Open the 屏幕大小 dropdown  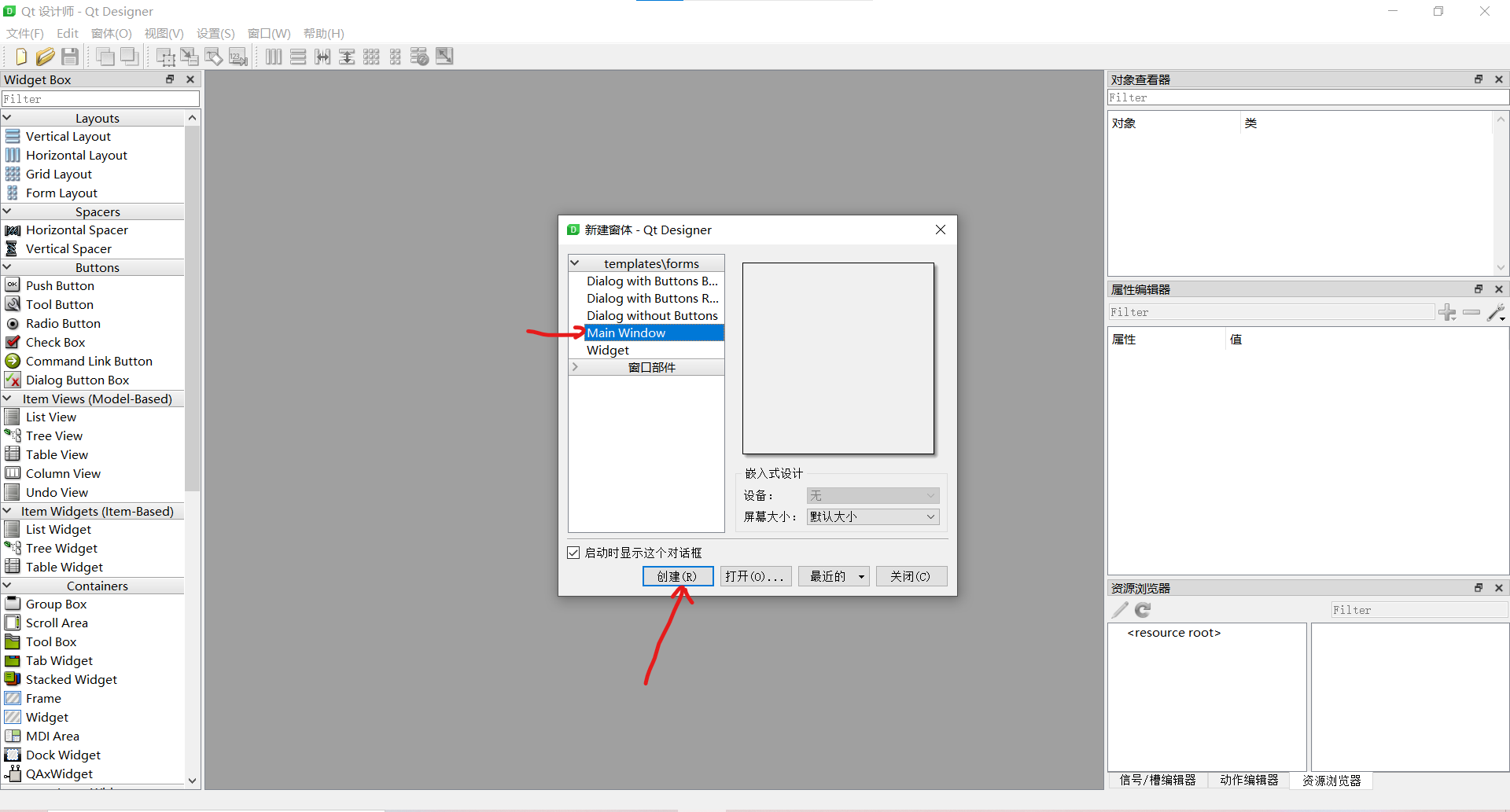pos(871,516)
